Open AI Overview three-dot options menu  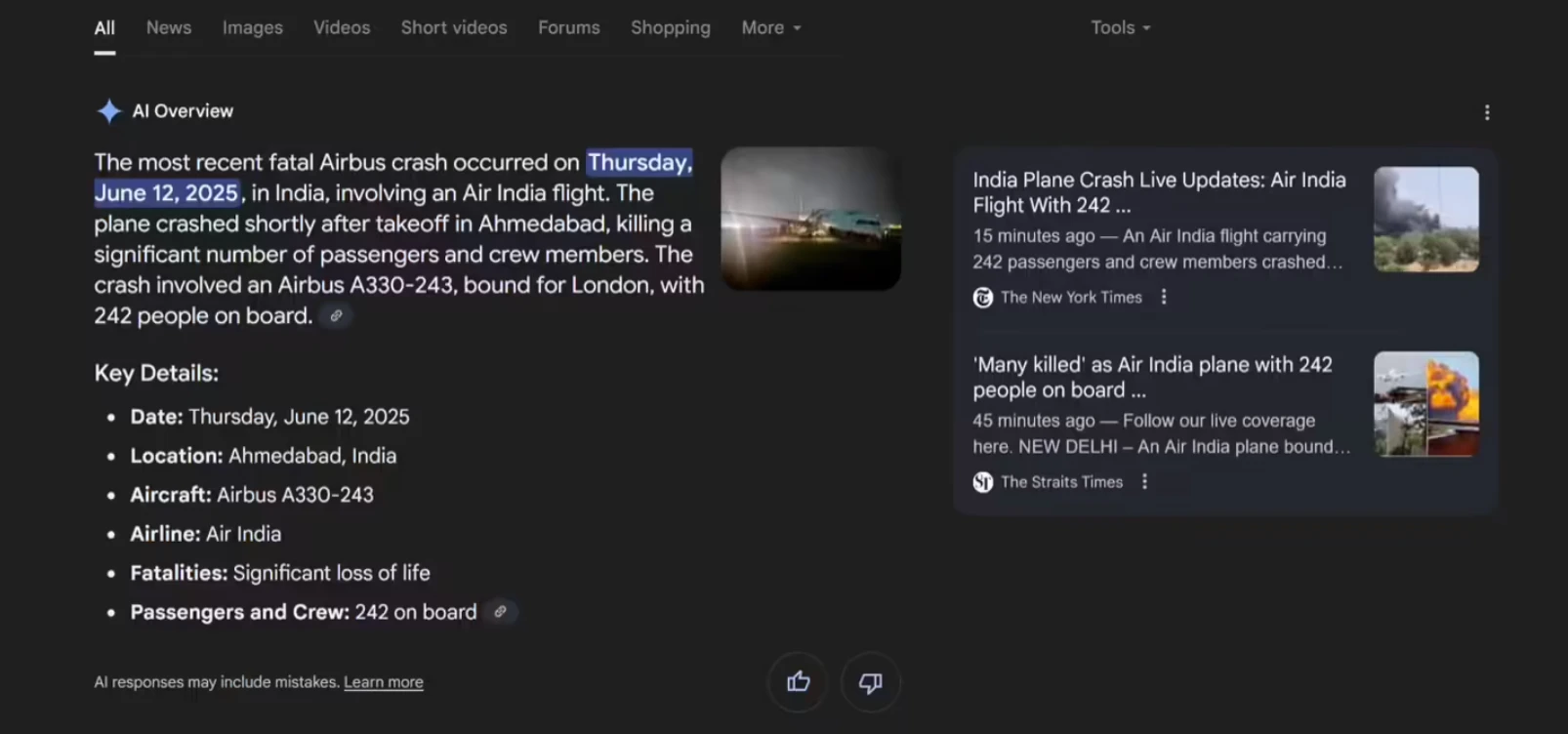click(x=1487, y=113)
